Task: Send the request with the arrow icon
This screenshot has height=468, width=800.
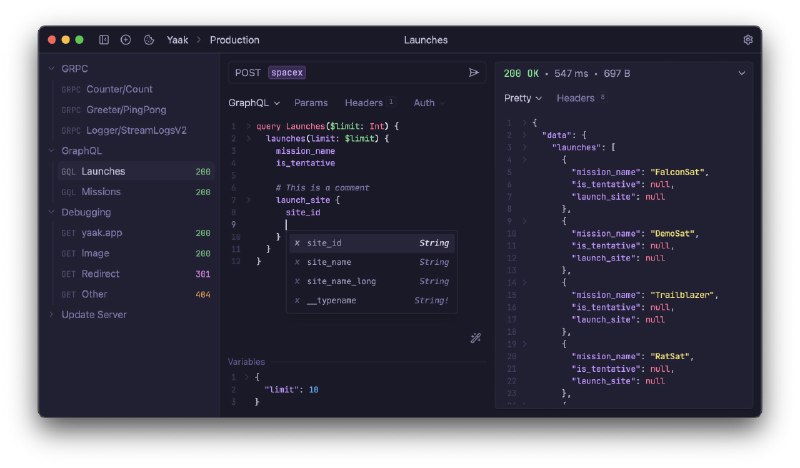Action: (474, 72)
